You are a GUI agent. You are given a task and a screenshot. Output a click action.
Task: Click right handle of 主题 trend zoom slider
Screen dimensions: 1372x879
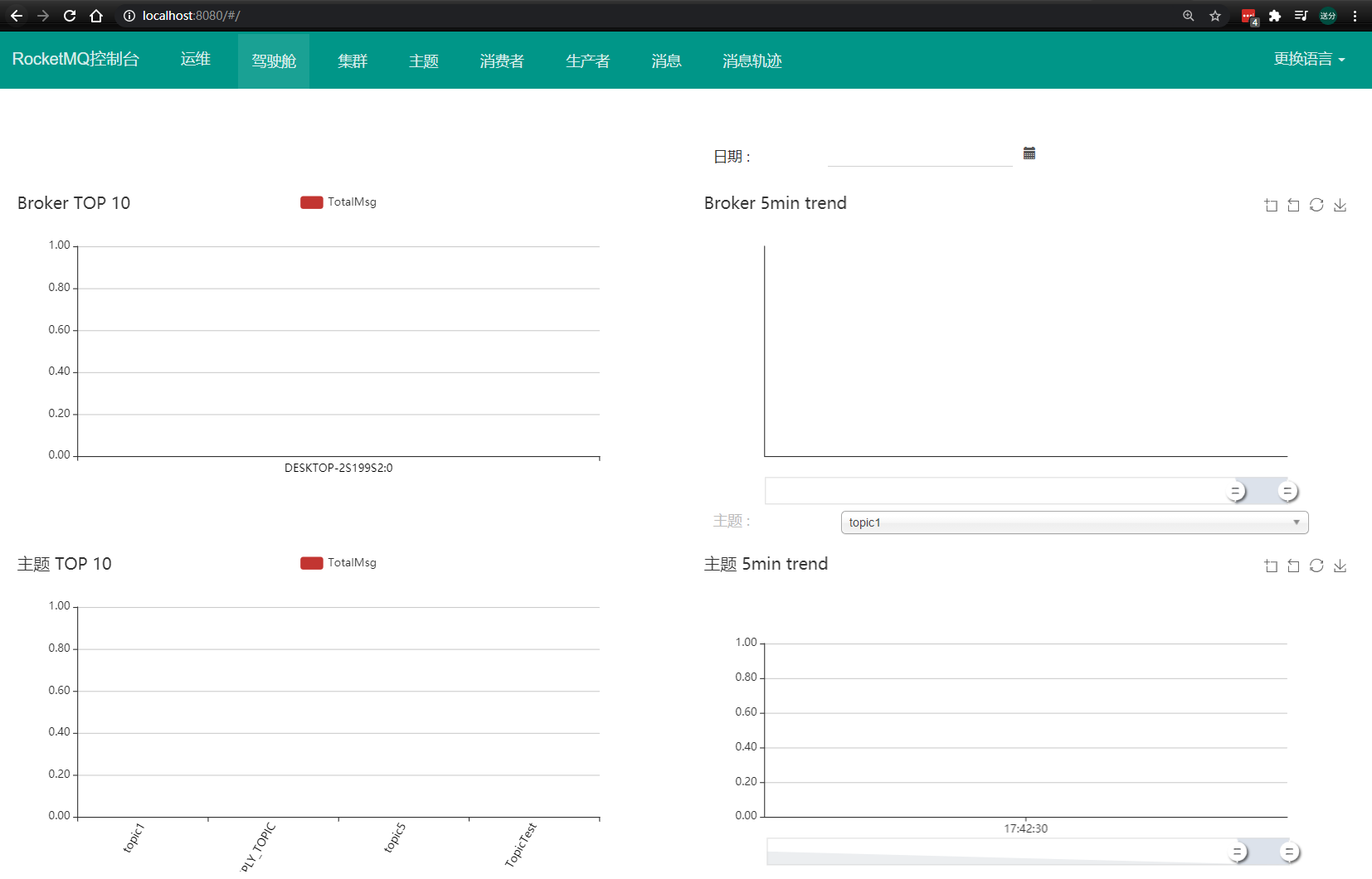point(1289,852)
